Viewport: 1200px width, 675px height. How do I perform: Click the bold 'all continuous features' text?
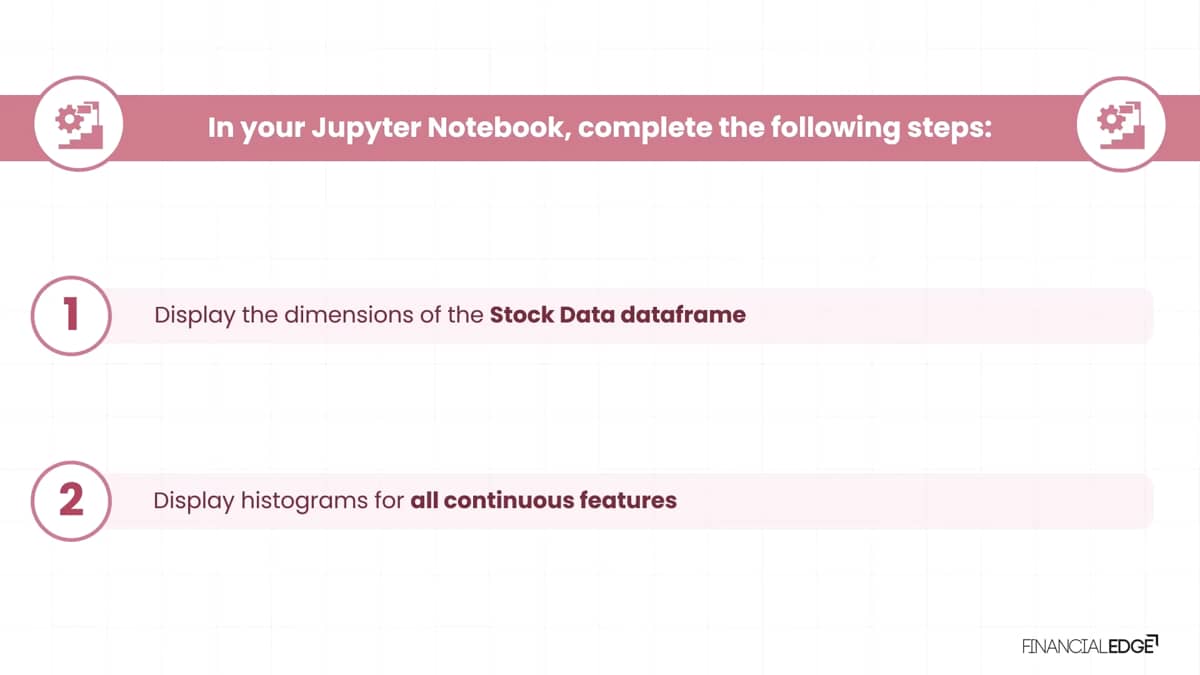[x=544, y=500]
